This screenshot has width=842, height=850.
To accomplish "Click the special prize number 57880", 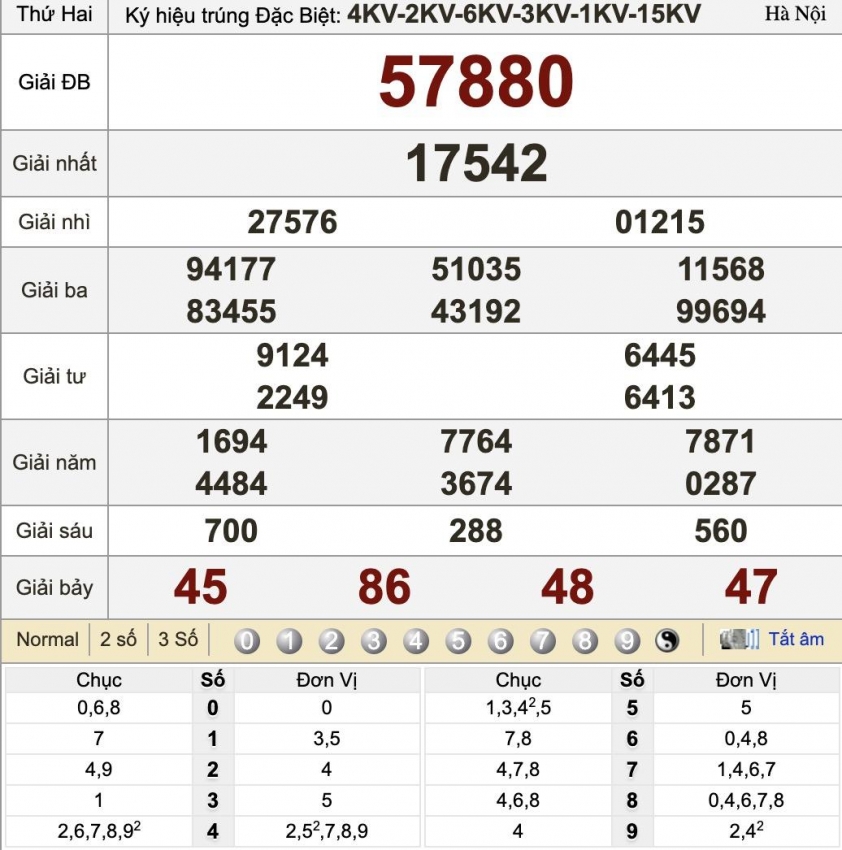I will tap(476, 82).
